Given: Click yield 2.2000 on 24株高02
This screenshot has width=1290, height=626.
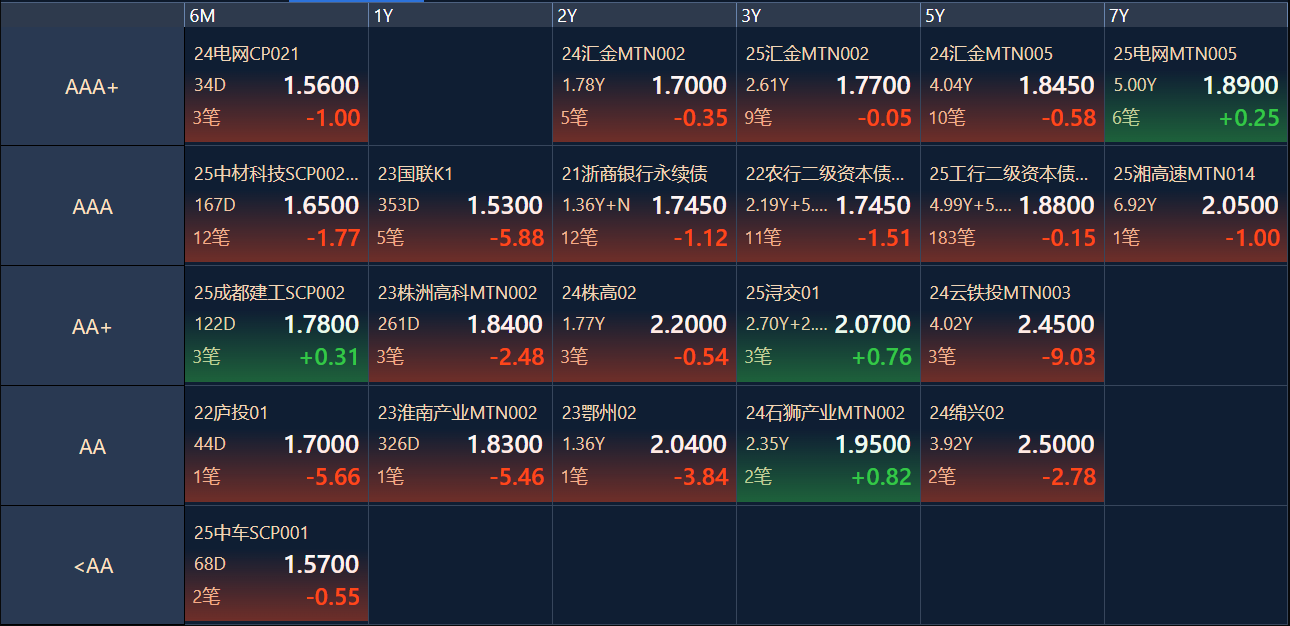Looking at the screenshot, I should tap(688, 325).
